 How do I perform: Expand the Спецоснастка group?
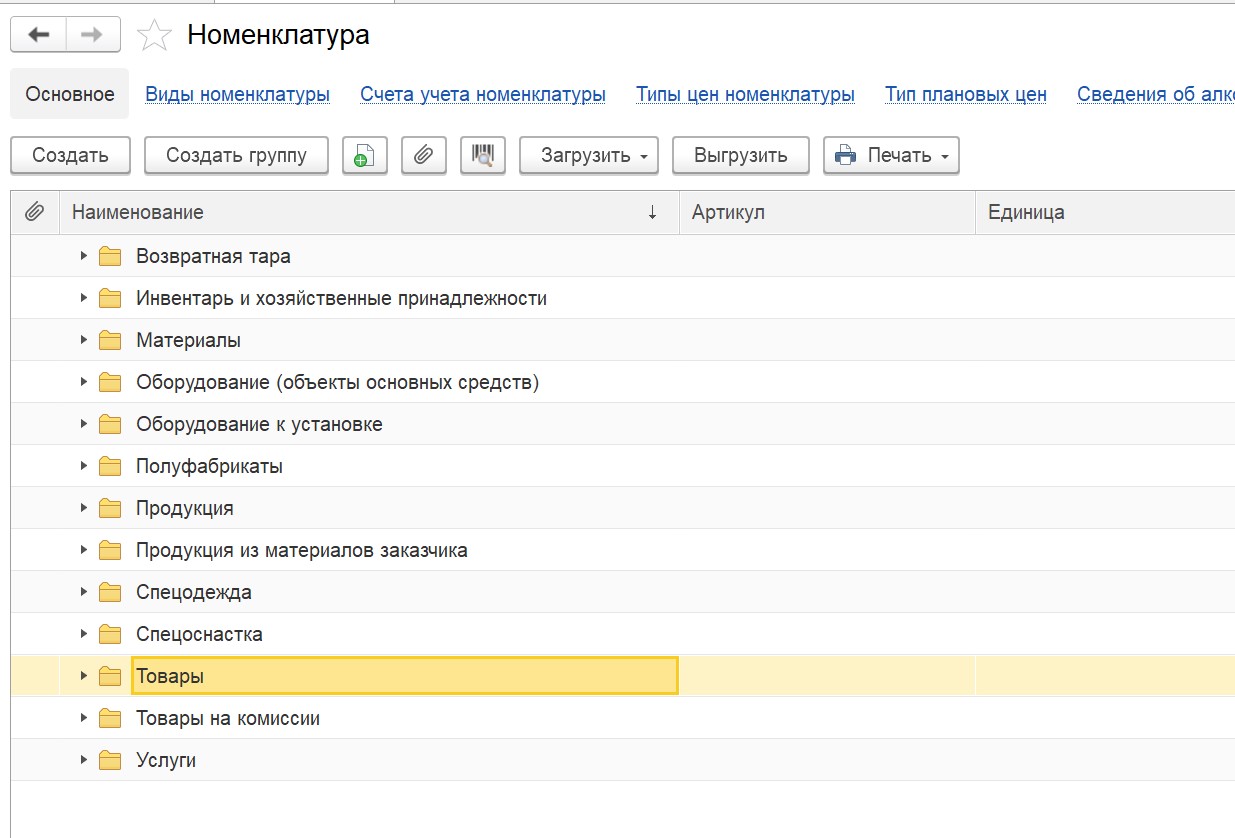pos(84,634)
